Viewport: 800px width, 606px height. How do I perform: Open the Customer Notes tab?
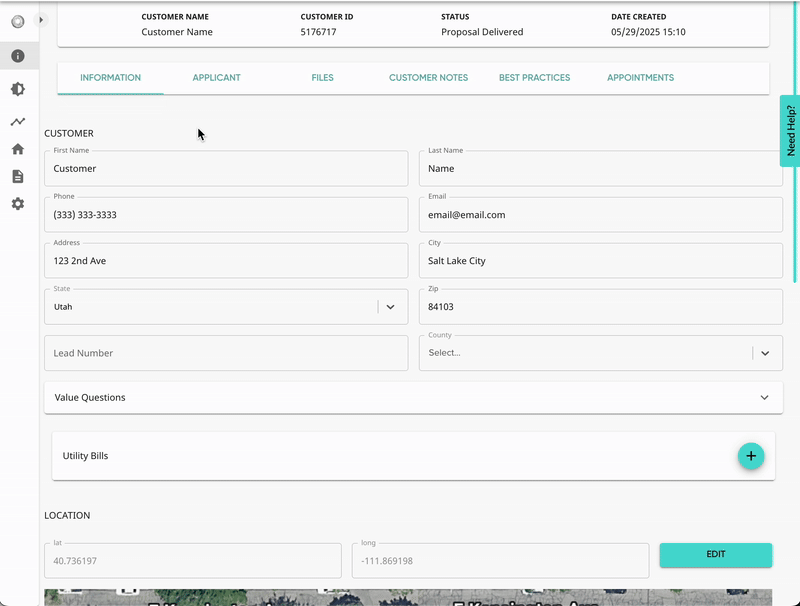(x=428, y=78)
